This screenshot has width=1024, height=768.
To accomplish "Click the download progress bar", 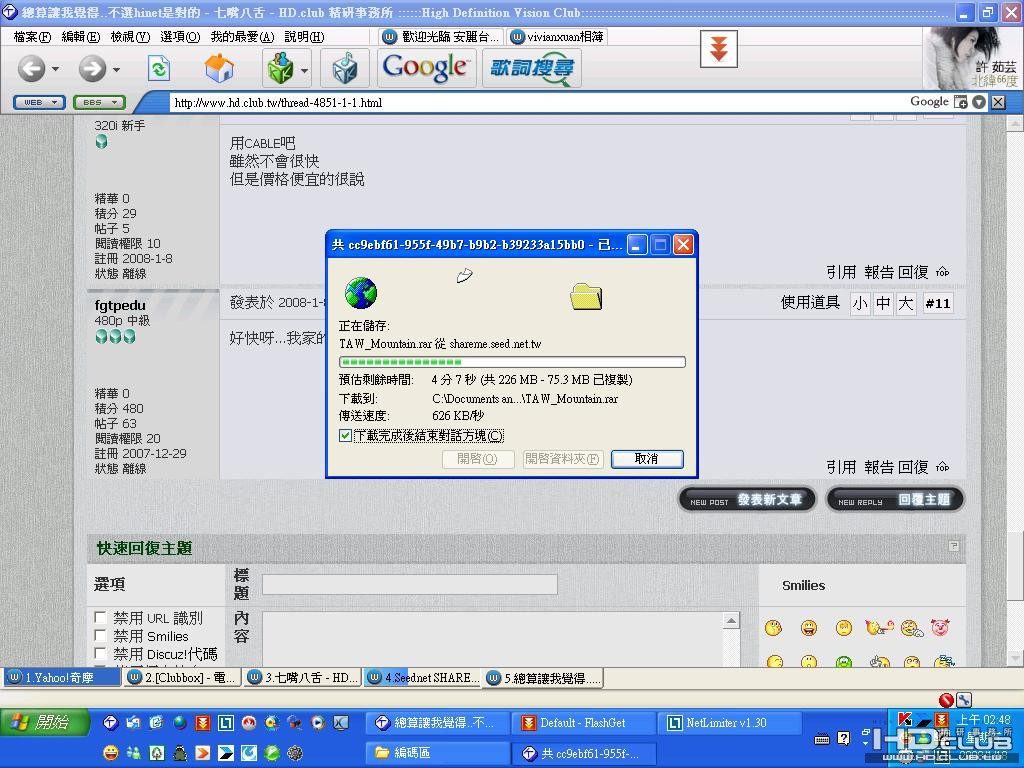I will tap(512, 362).
